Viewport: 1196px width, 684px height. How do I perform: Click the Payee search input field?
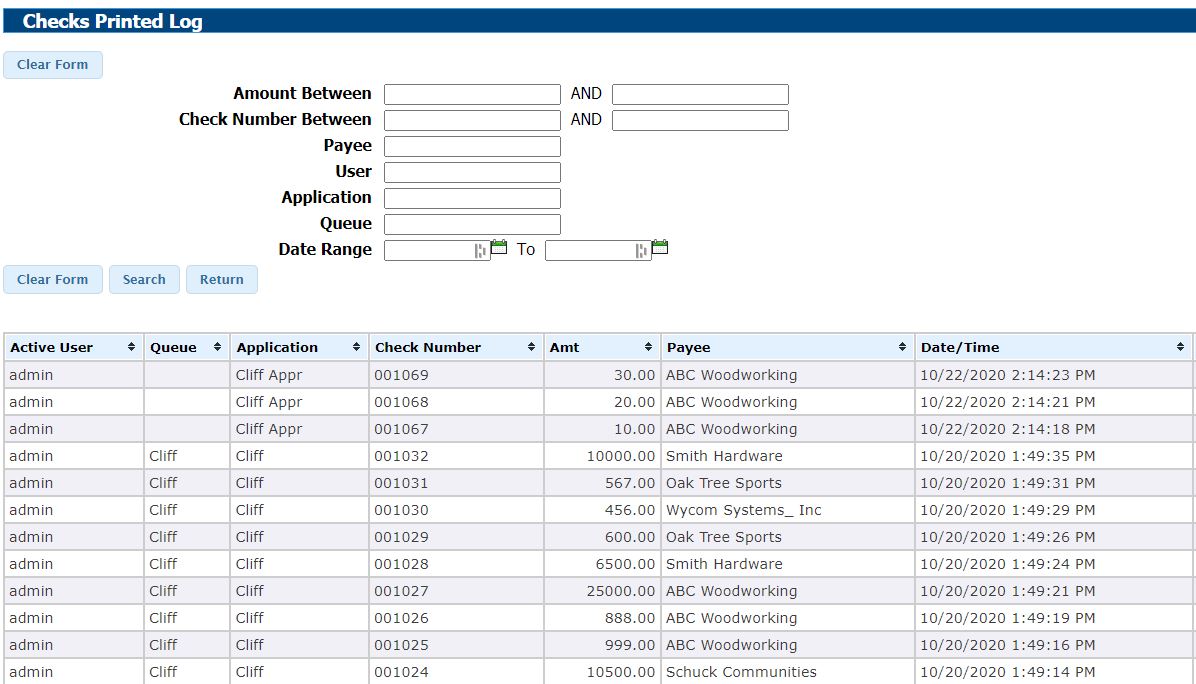click(471, 145)
